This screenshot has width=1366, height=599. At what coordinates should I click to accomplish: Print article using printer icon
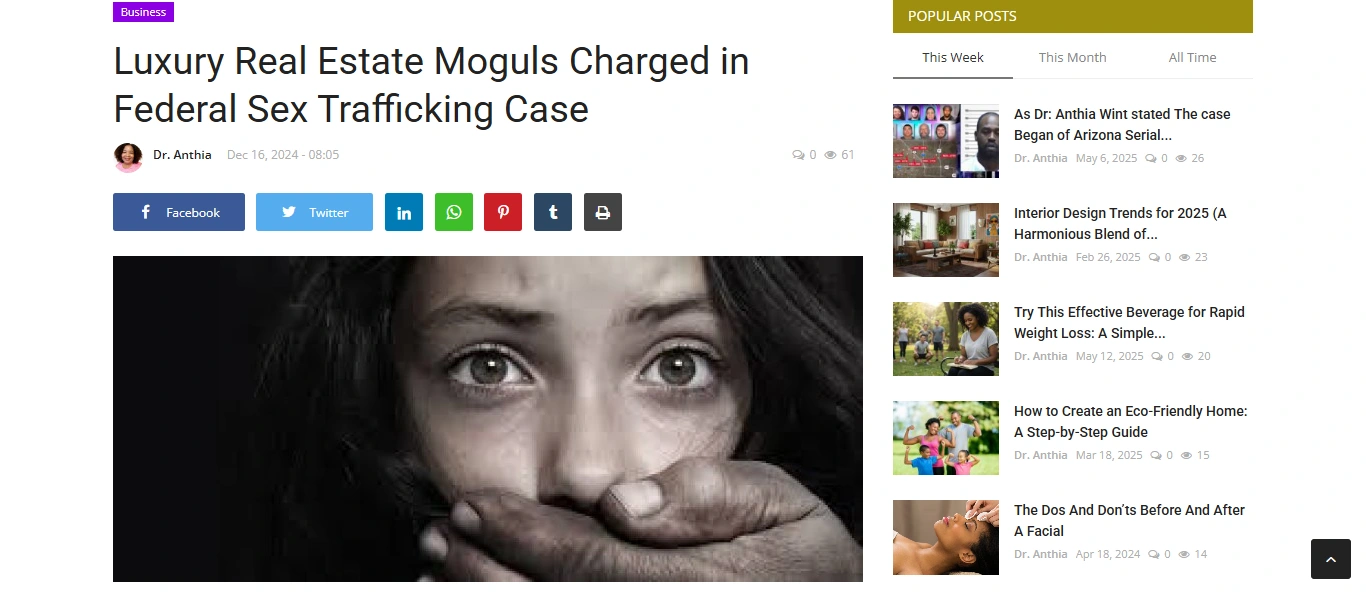603,212
